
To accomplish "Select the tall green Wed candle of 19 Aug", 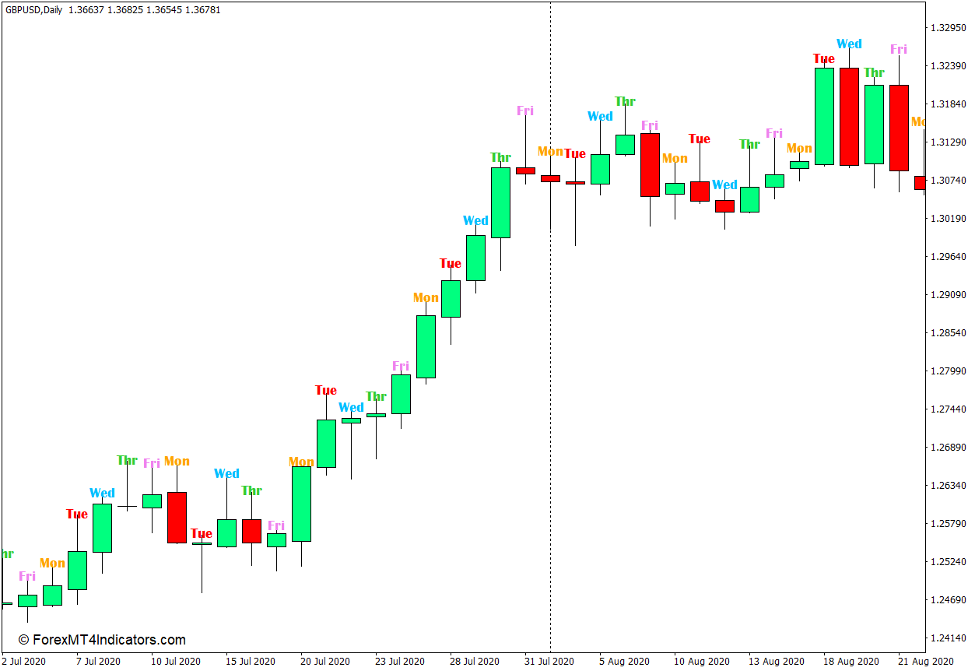I will [x=848, y=115].
